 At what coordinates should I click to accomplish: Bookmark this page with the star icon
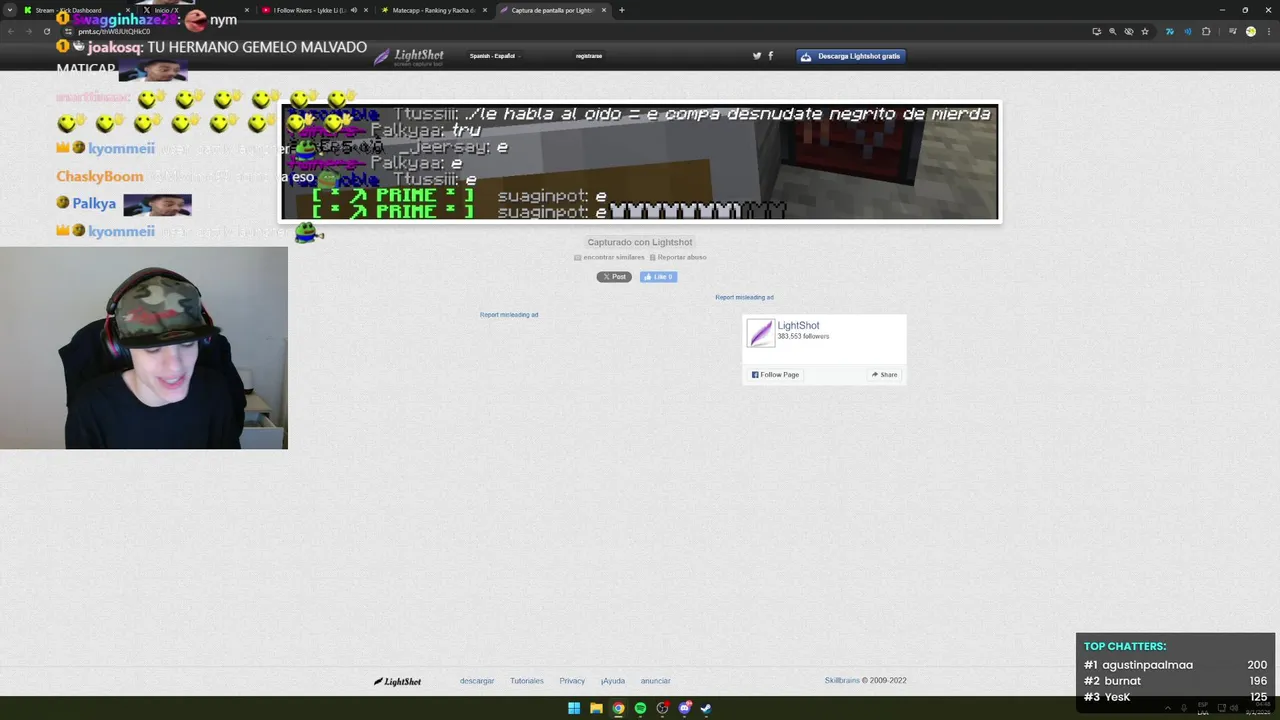pos(1145,31)
